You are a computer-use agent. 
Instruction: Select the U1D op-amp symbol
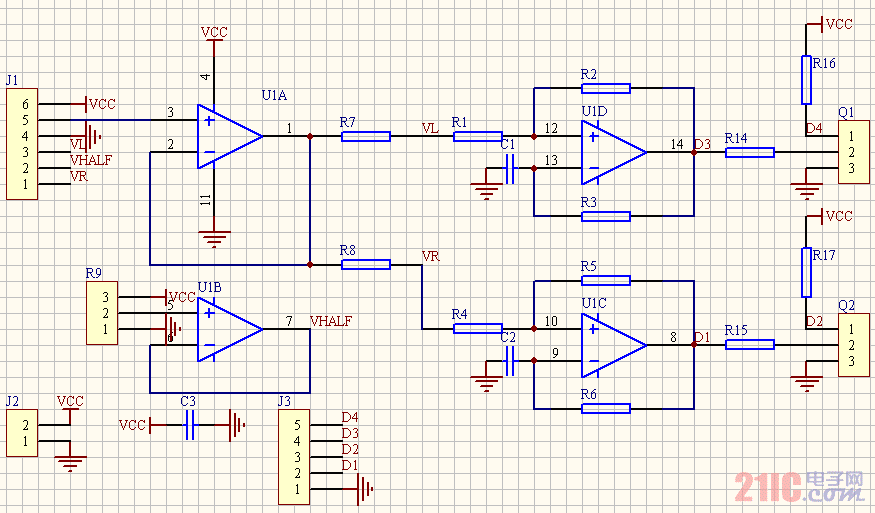pos(611,152)
